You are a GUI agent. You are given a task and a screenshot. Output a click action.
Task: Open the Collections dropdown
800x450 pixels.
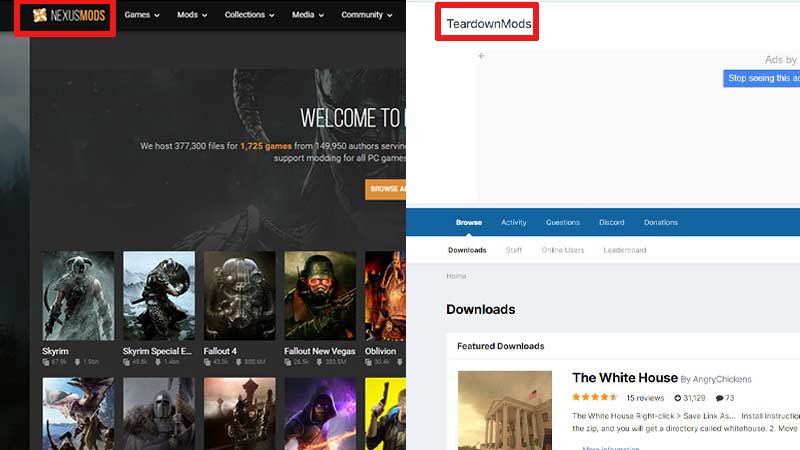[x=249, y=15]
